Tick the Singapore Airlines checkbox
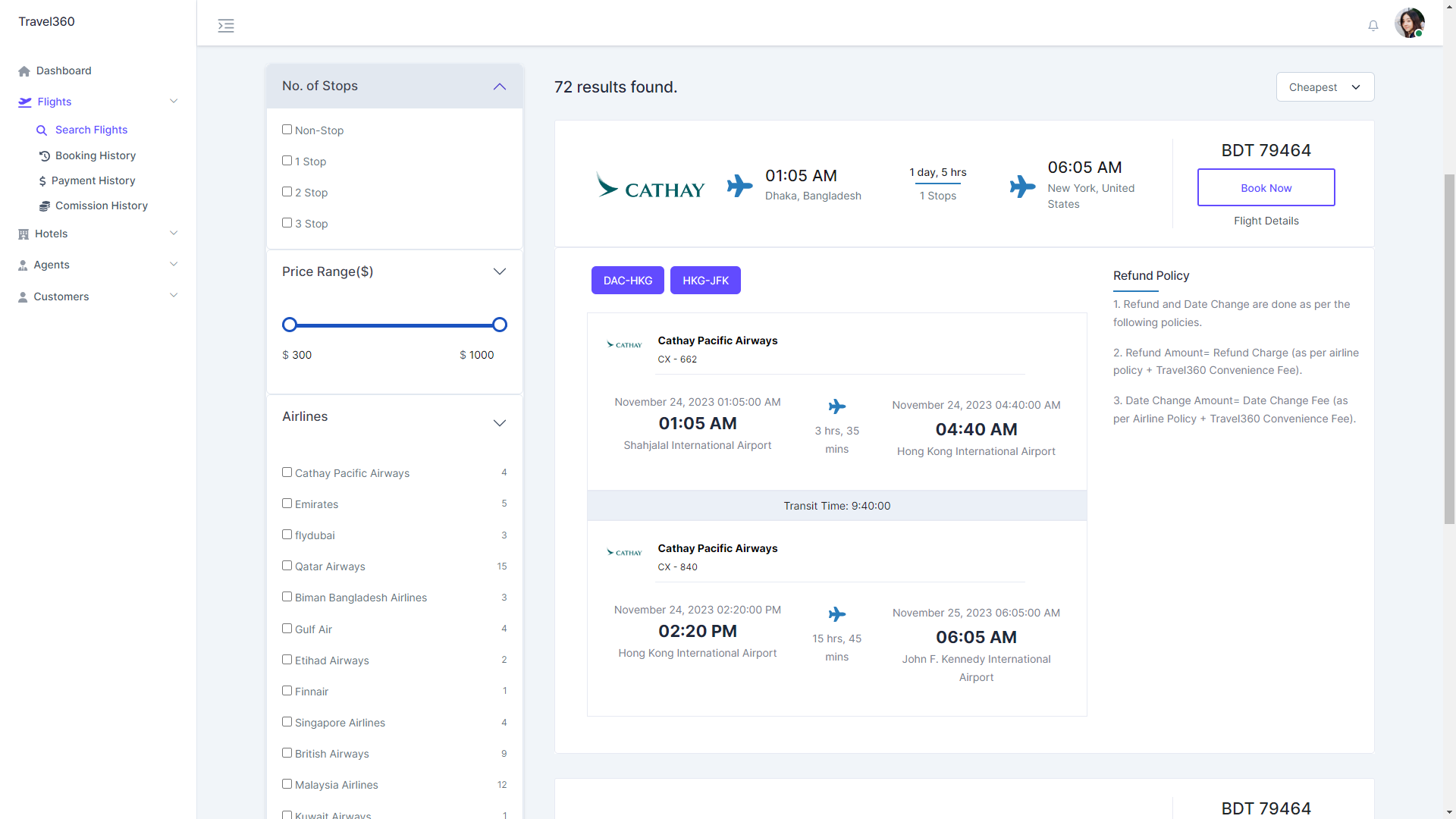Viewport: 1456px width, 819px height. click(287, 722)
